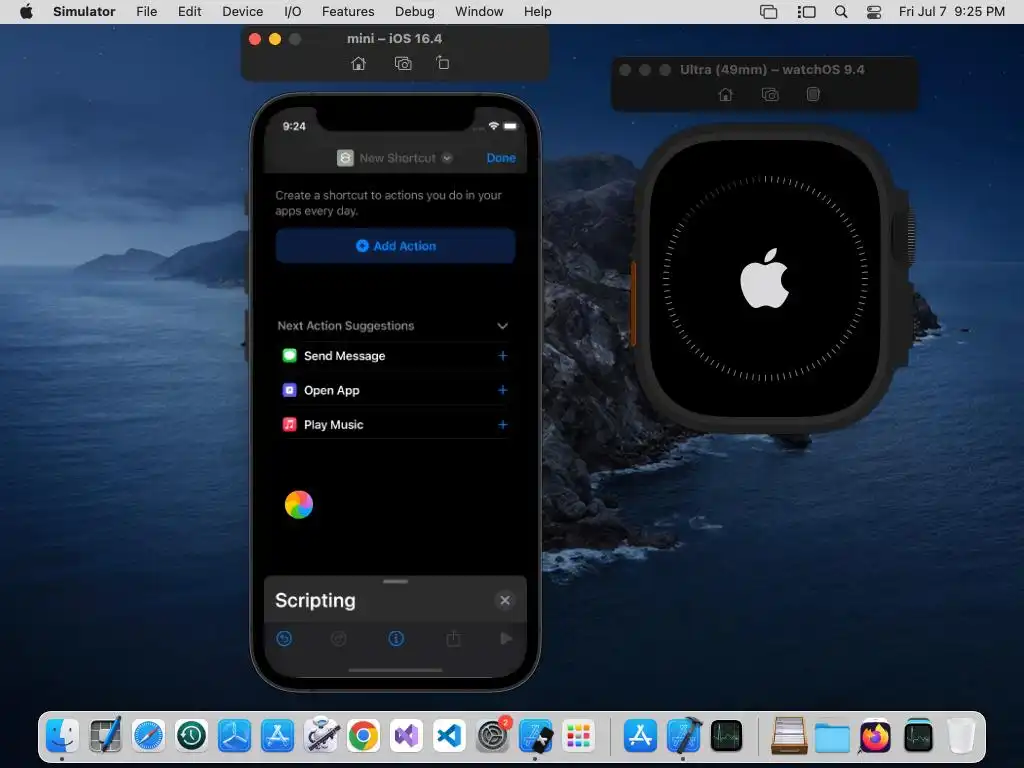The image size is (1024, 768).
Task: Tap the Open App suggestion label
Action: click(332, 391)
